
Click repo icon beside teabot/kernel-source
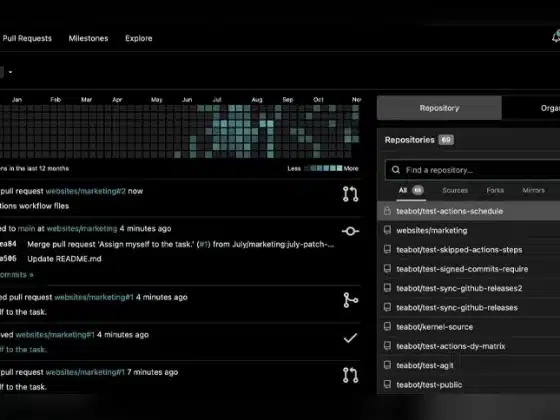click(x=387, y=326)
